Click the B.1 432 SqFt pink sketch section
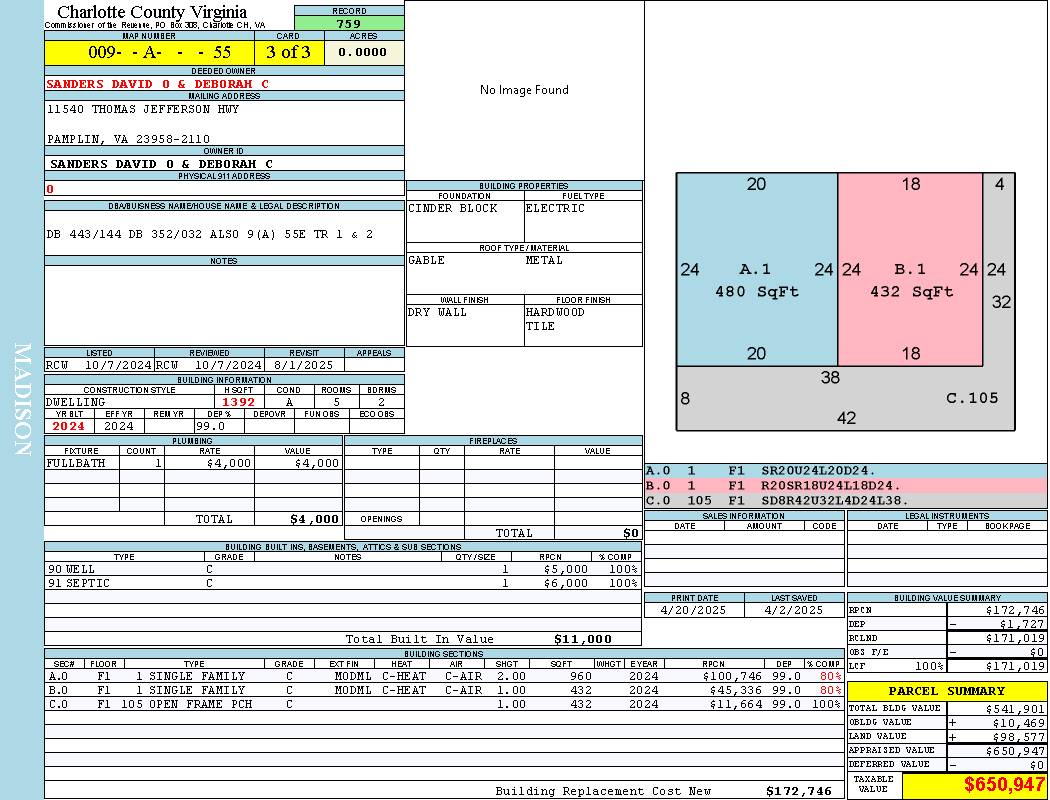The image size is (1050, 800). coord(910,269)
